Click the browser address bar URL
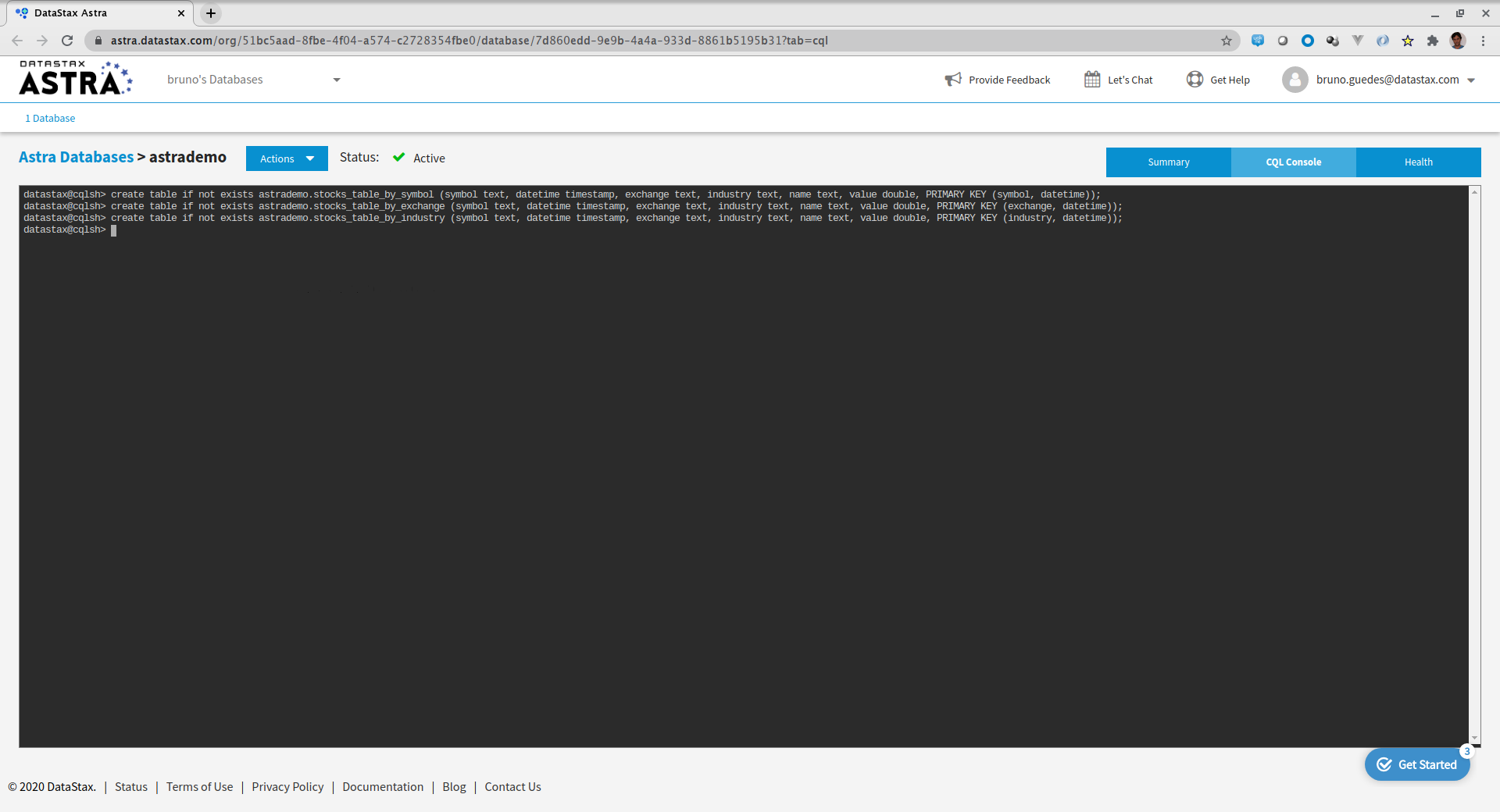The width and height of the screenshot is (1500, 812). pos(469,41)
